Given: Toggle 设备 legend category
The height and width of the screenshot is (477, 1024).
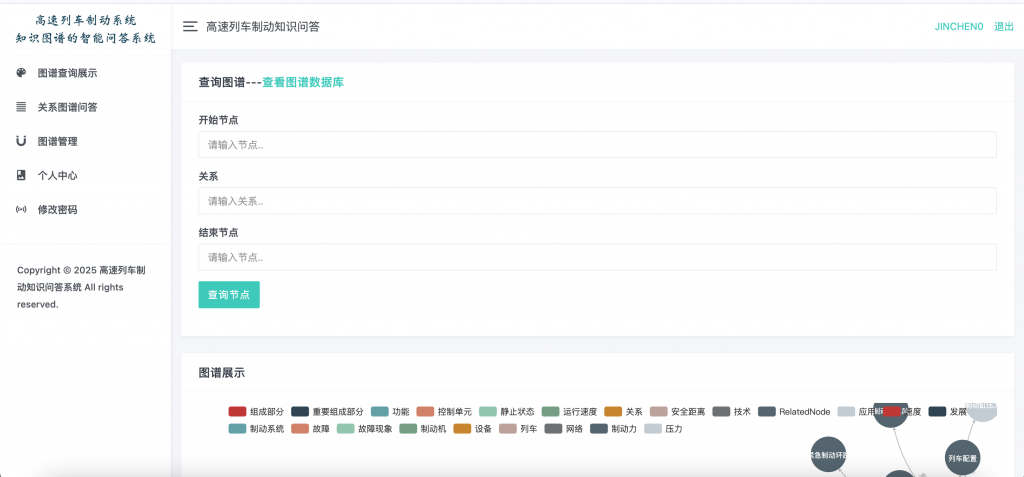Looking at the screenshot, I should point(473,429).
